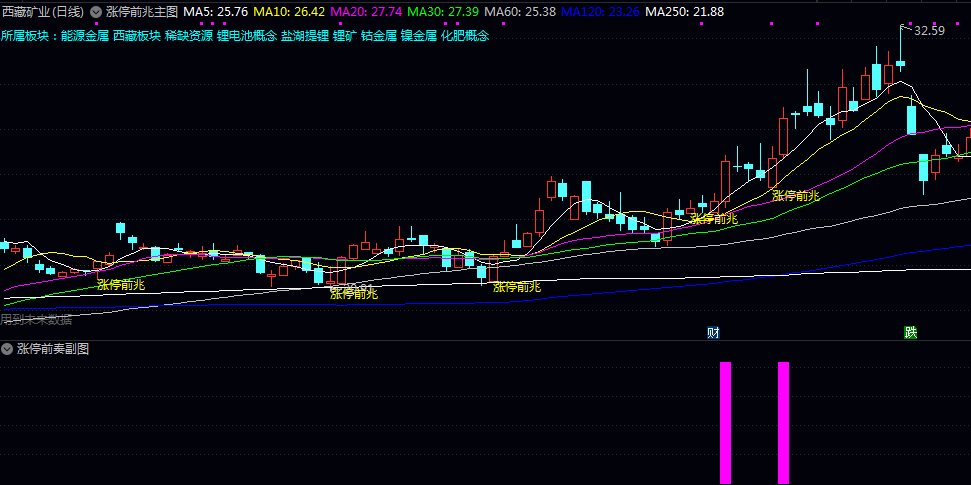
Task: Select the 用到未来数据 warning text
Action: pyautogui.click(x=36, y=320)
